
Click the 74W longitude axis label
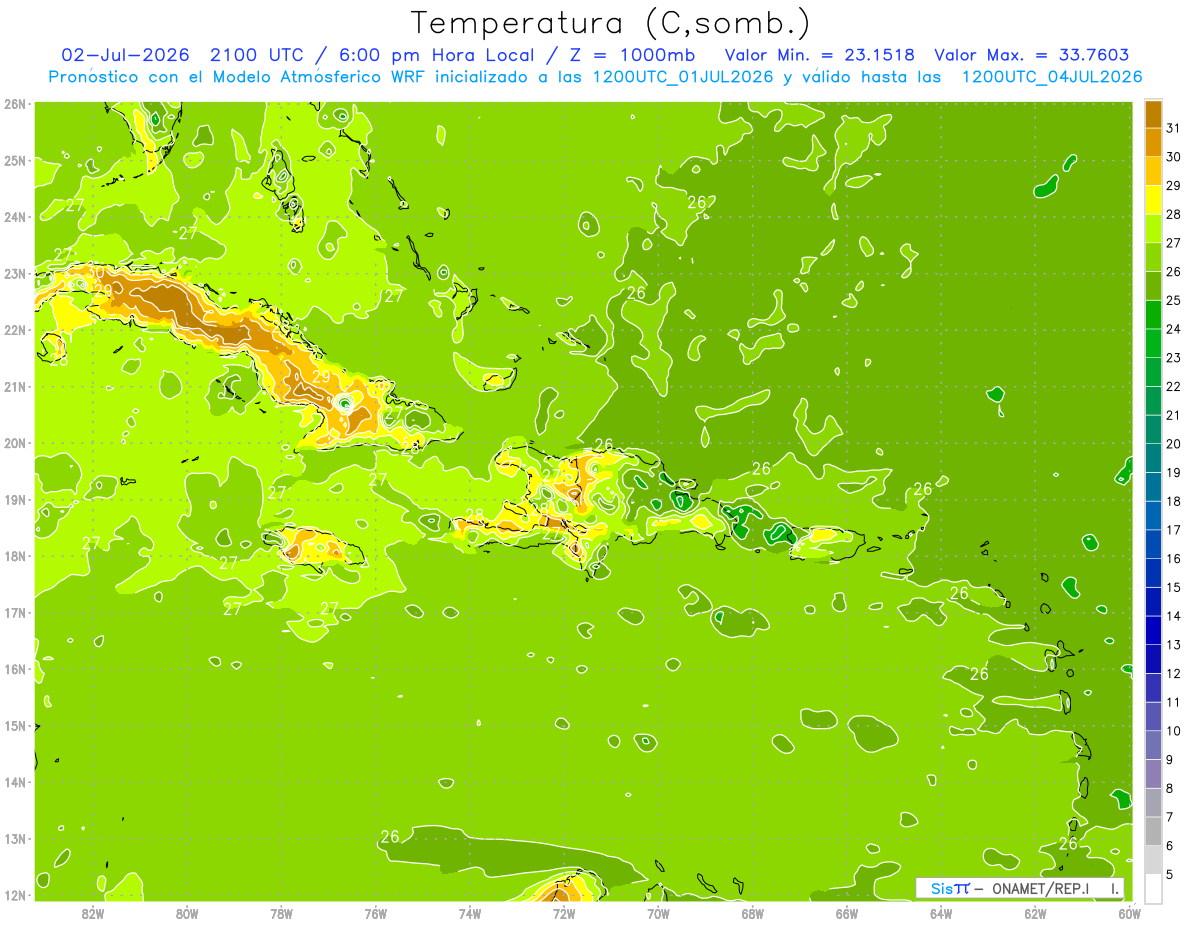click(x=469, y=913)
